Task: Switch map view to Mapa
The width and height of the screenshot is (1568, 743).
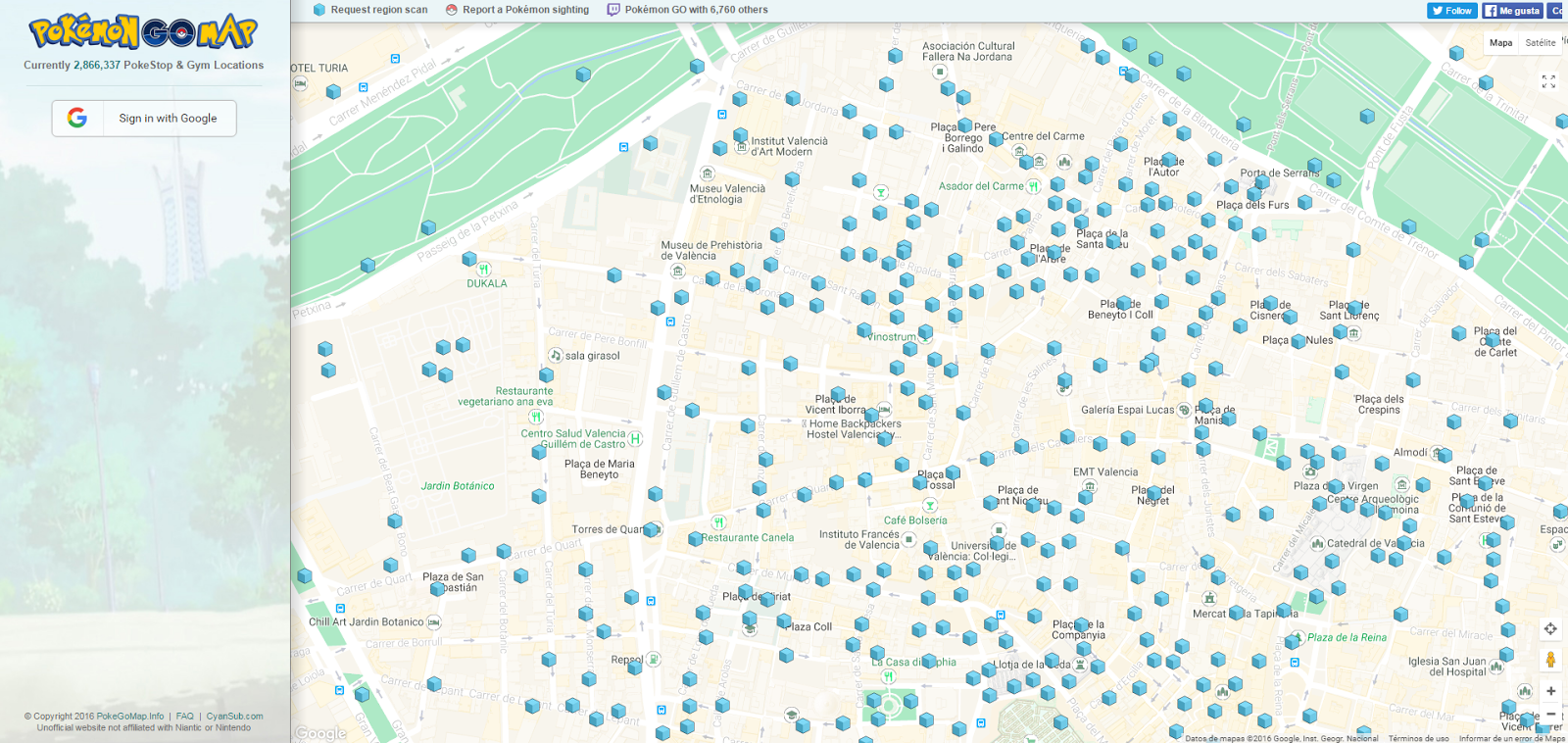Action: pos(1500,43)
